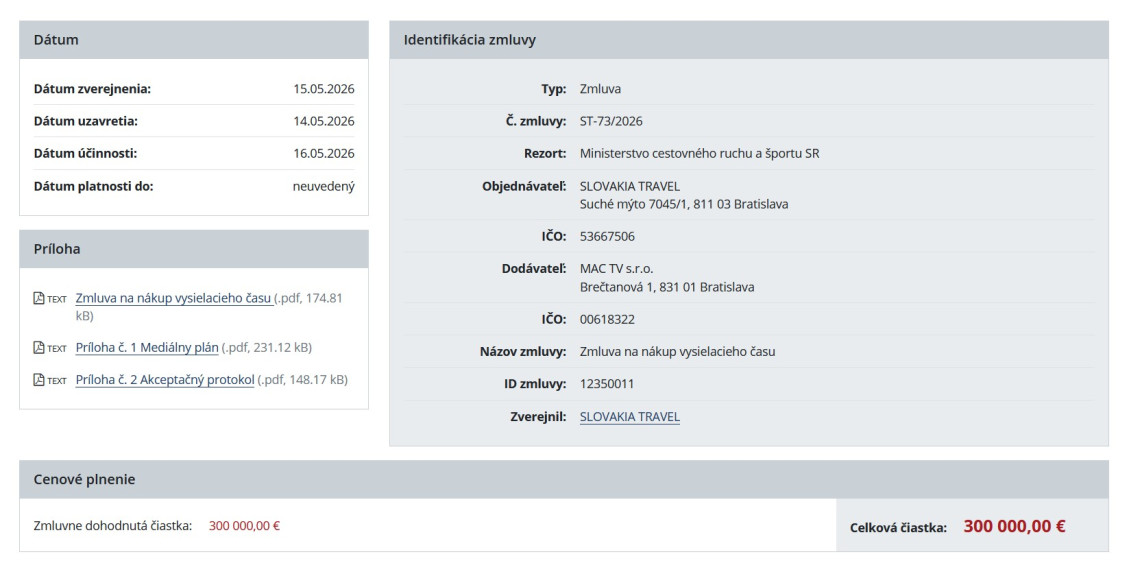Image resolution: width=1129 pixels, height=585 pixels.
Task: Click the Dátum zverejnenia label
Action: (x=92, y=89)
